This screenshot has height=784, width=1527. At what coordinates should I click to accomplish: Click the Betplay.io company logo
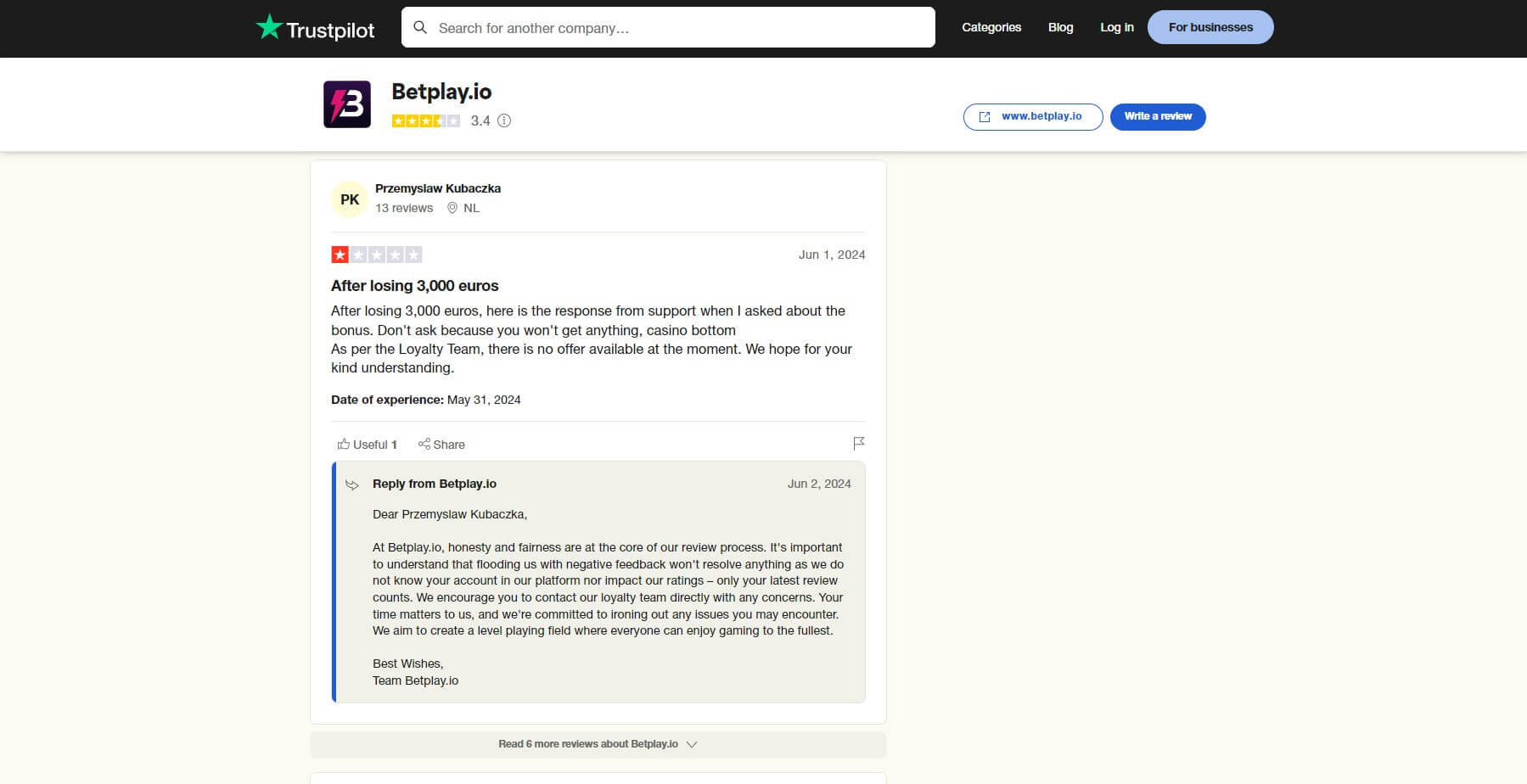pyautogui.click(x=347, y=104)
